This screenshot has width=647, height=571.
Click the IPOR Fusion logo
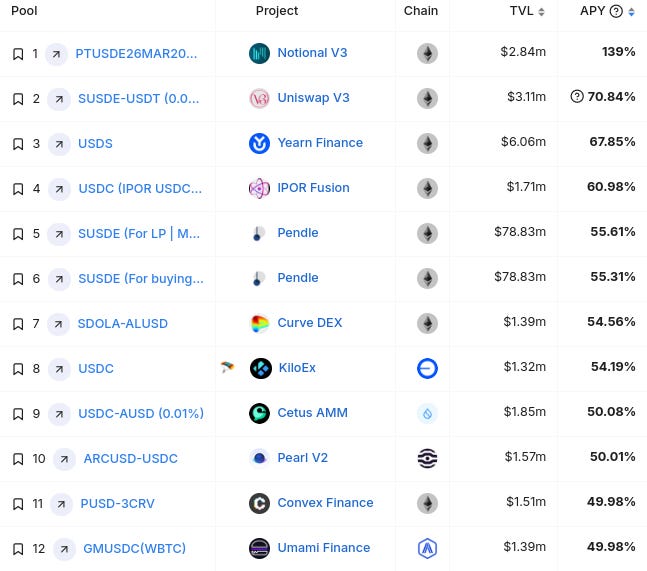pos(259,188)
